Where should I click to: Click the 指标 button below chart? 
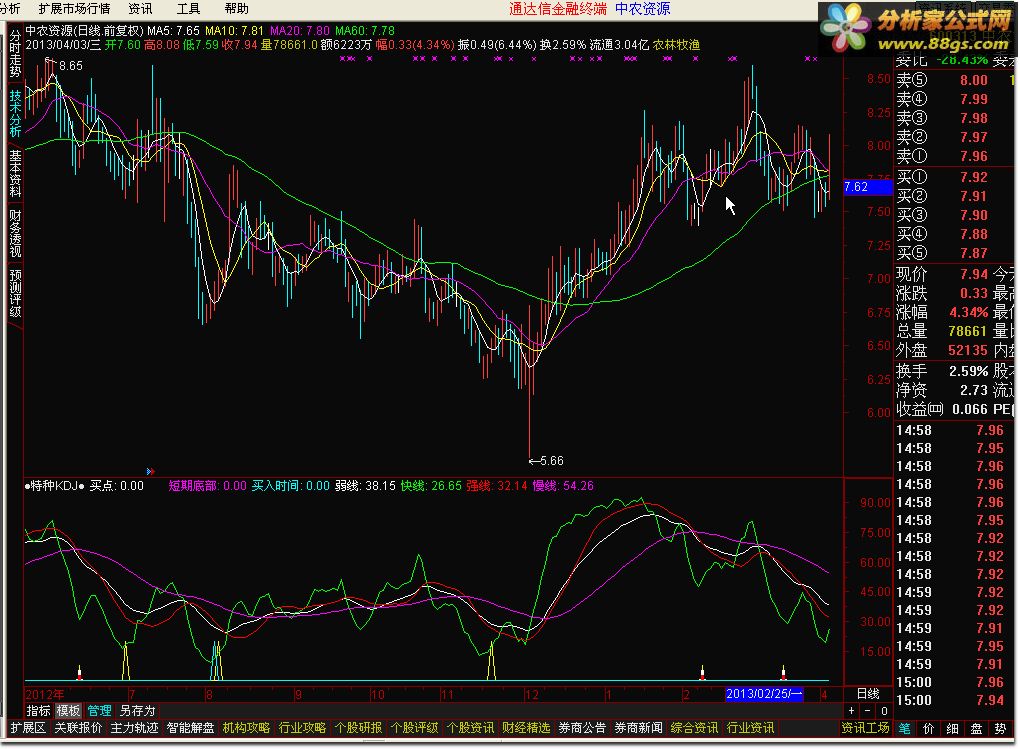tap(38, 711)
